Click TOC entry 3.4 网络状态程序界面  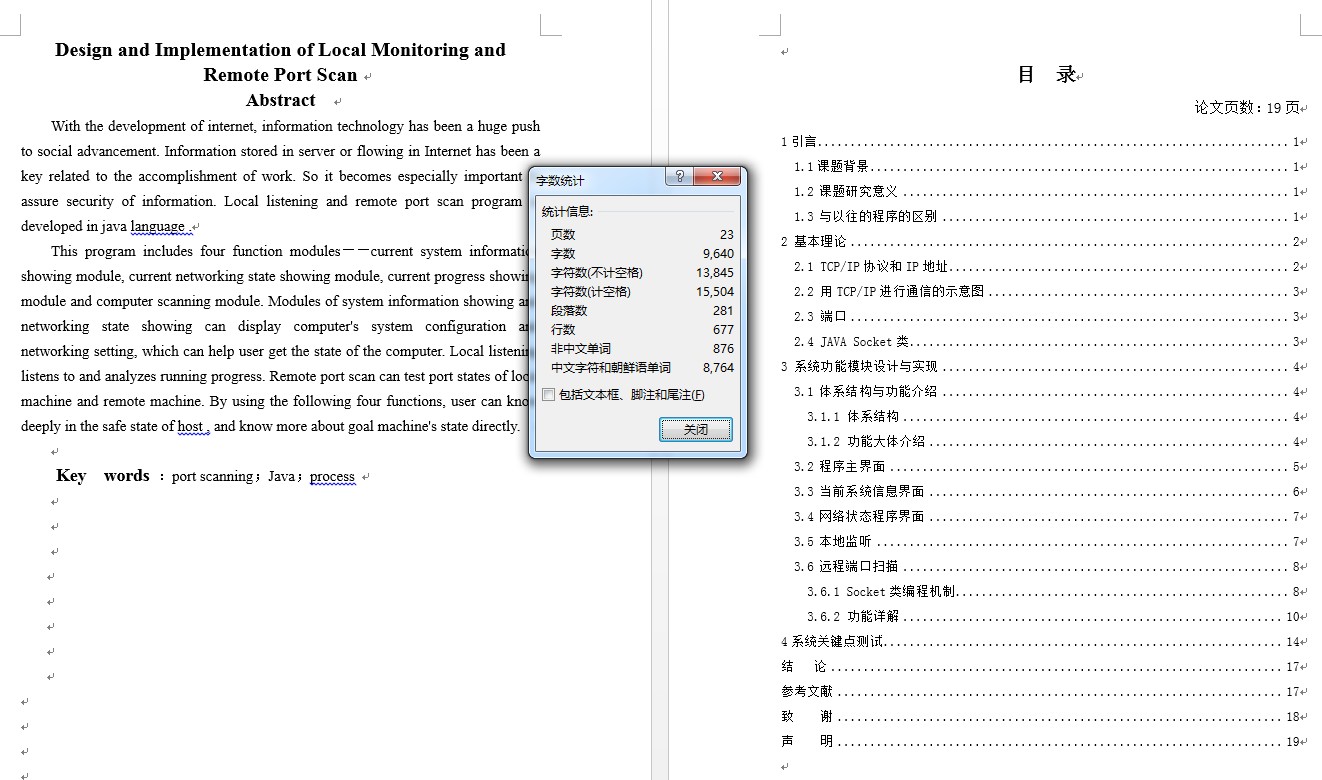[1047, 517]
